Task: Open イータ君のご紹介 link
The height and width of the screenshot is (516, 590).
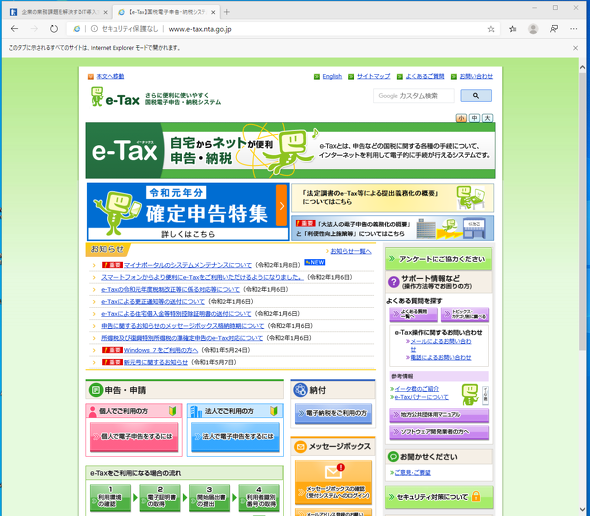Action: (x=417, y=389)
